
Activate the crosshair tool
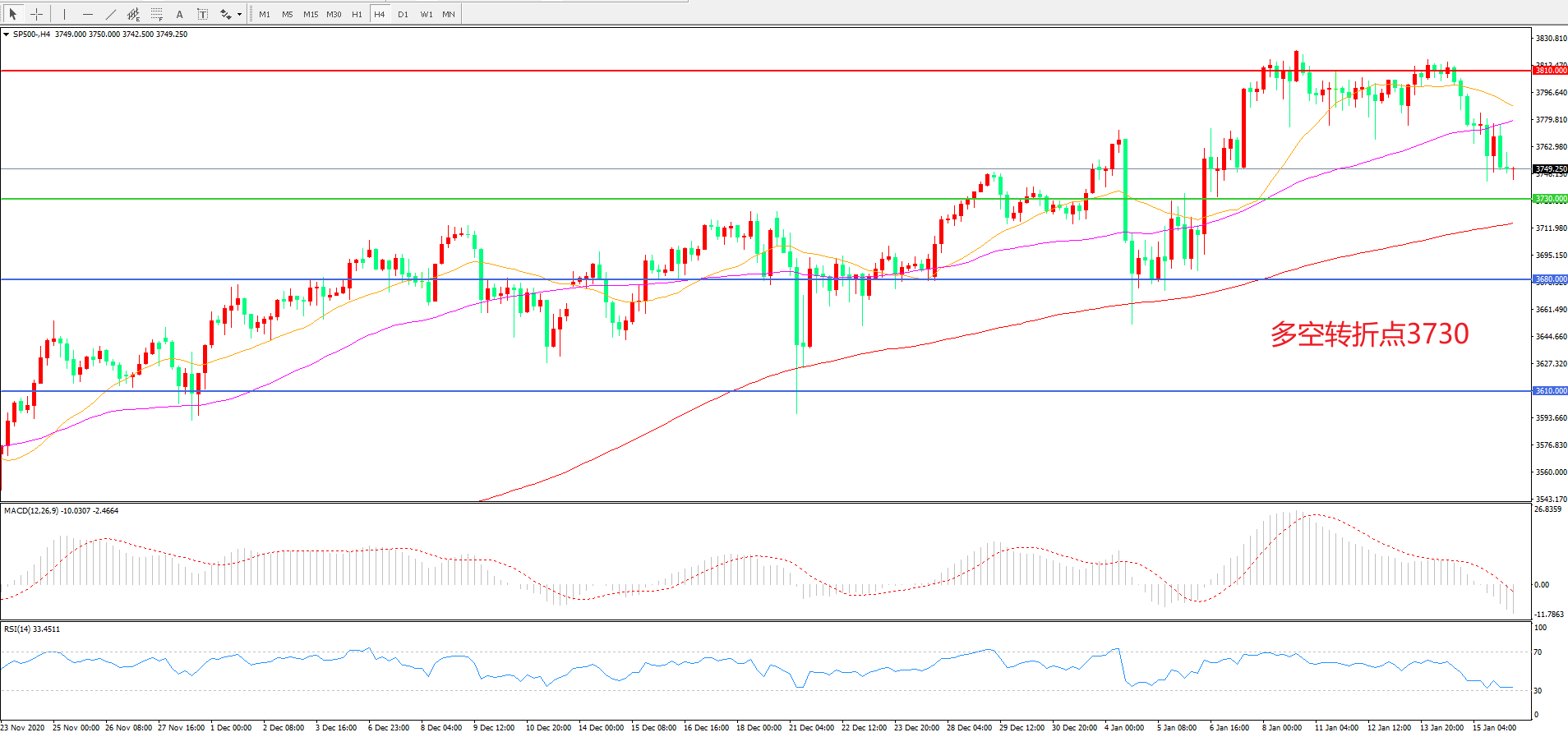[36, 14]
